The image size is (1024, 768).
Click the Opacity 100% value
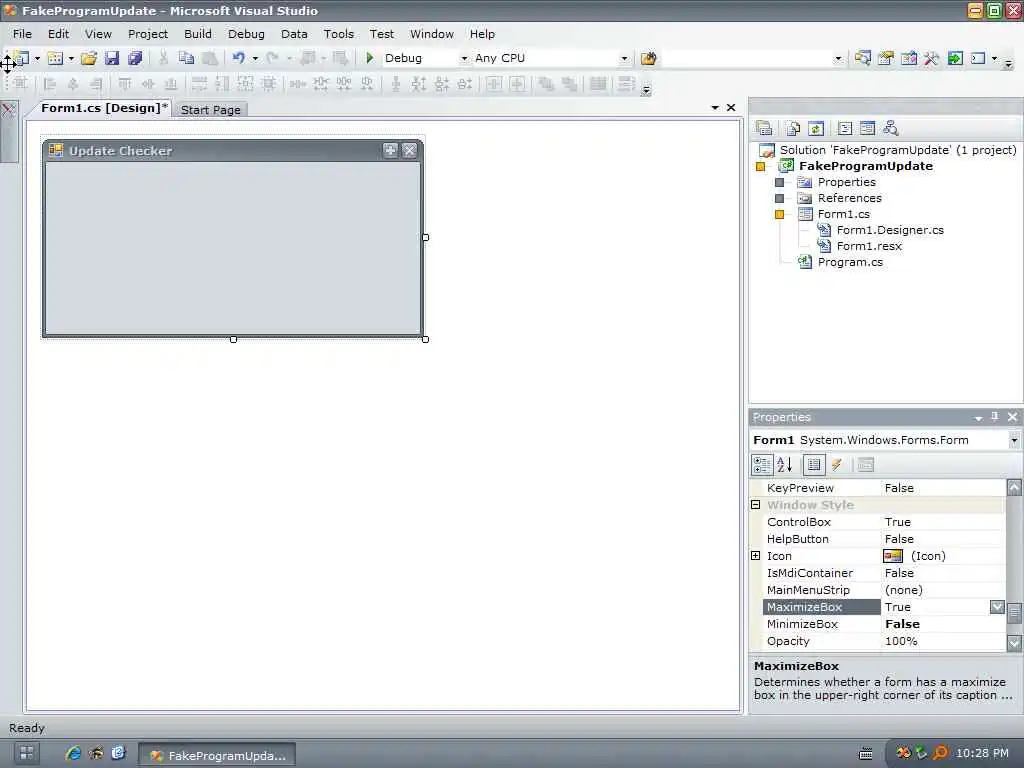(x=901, y=641)
